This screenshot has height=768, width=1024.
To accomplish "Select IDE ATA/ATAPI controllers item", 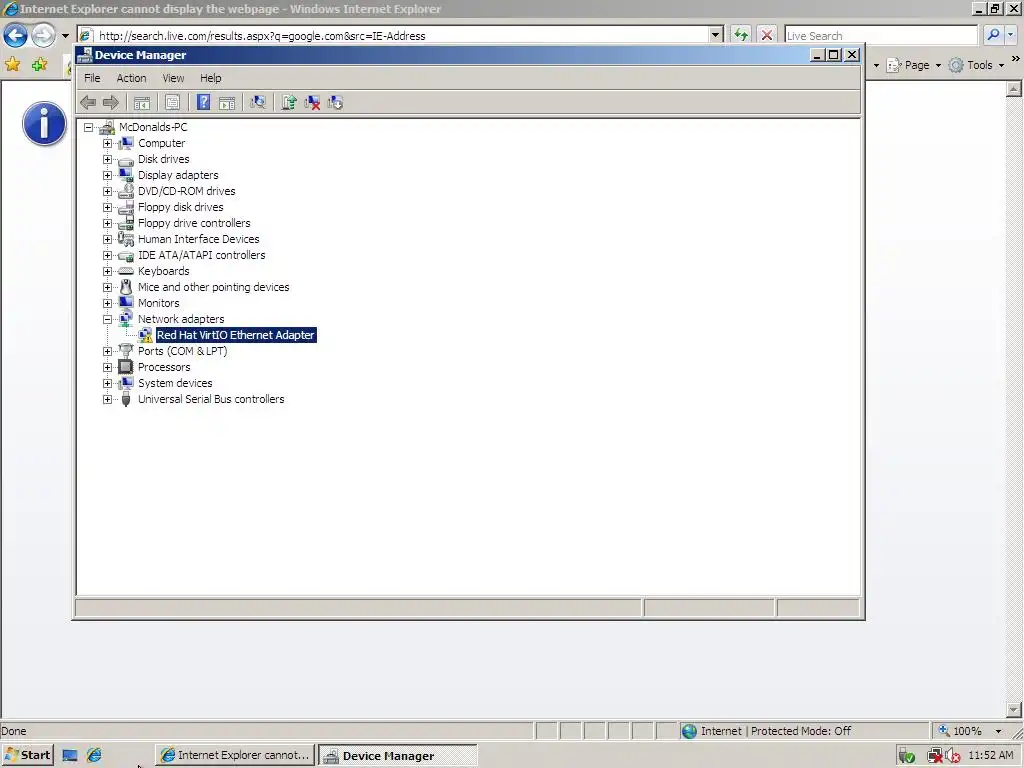I will coord(202,255).
